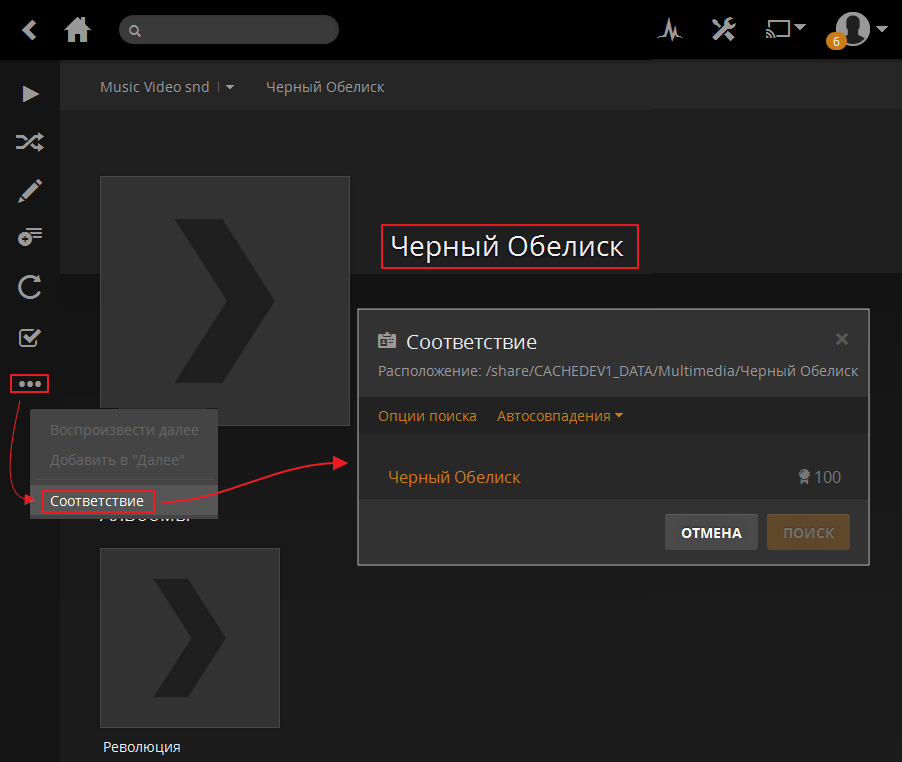Close the Соответствие dialog
This screenshot has height=762, width=902.
pyautogui.click(x=842, y=339)
